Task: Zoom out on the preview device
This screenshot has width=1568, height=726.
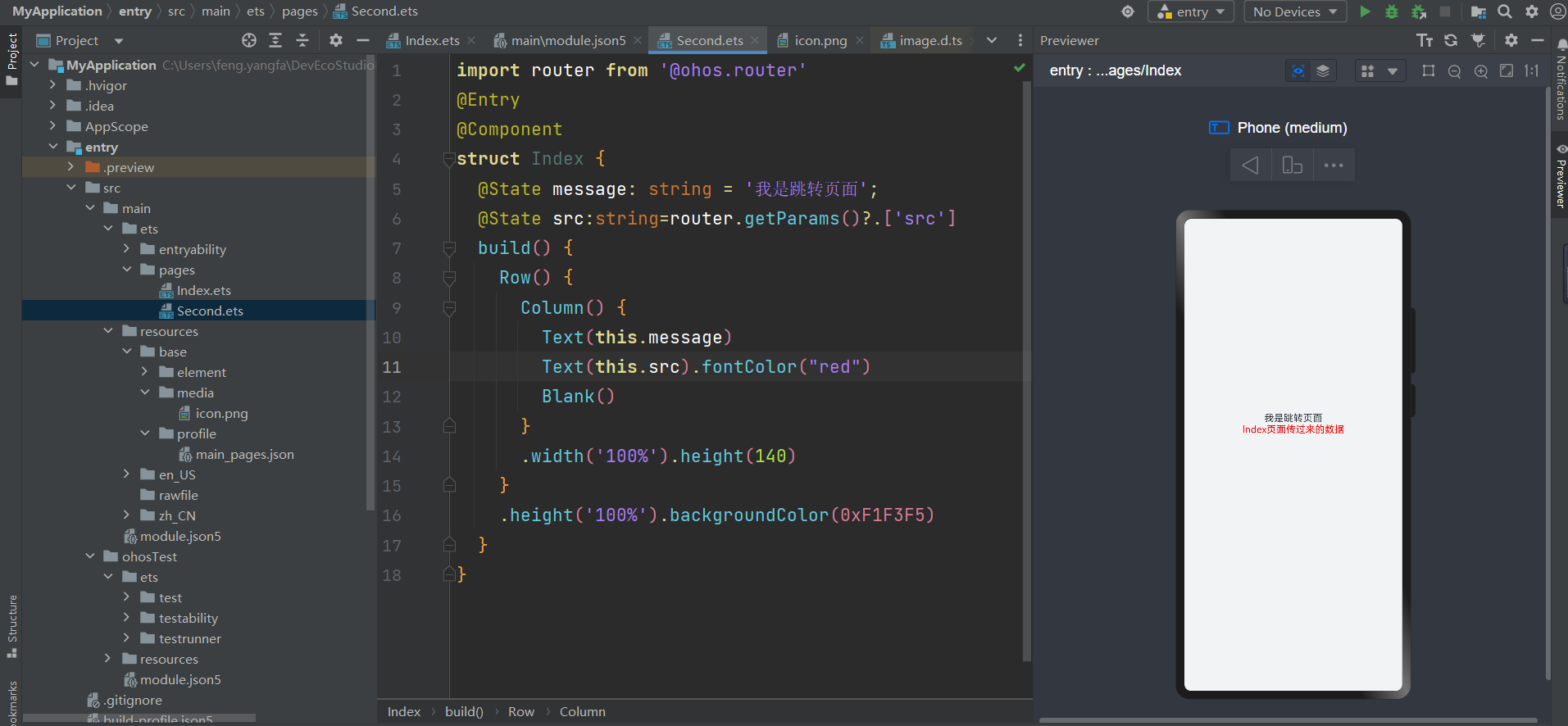Action: (1454, 71)
